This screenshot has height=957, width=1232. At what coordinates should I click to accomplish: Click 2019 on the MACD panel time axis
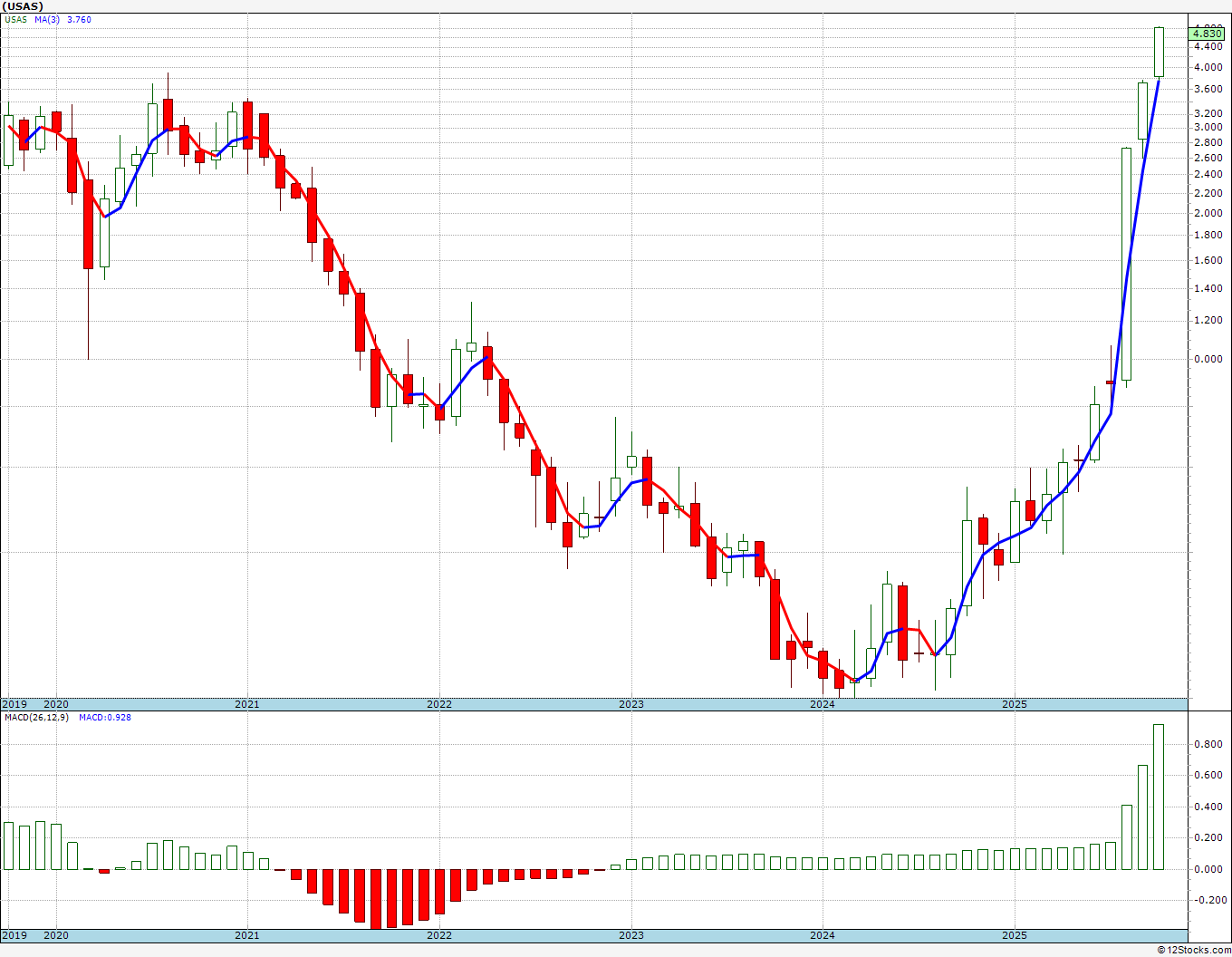(x=14, y=935)
